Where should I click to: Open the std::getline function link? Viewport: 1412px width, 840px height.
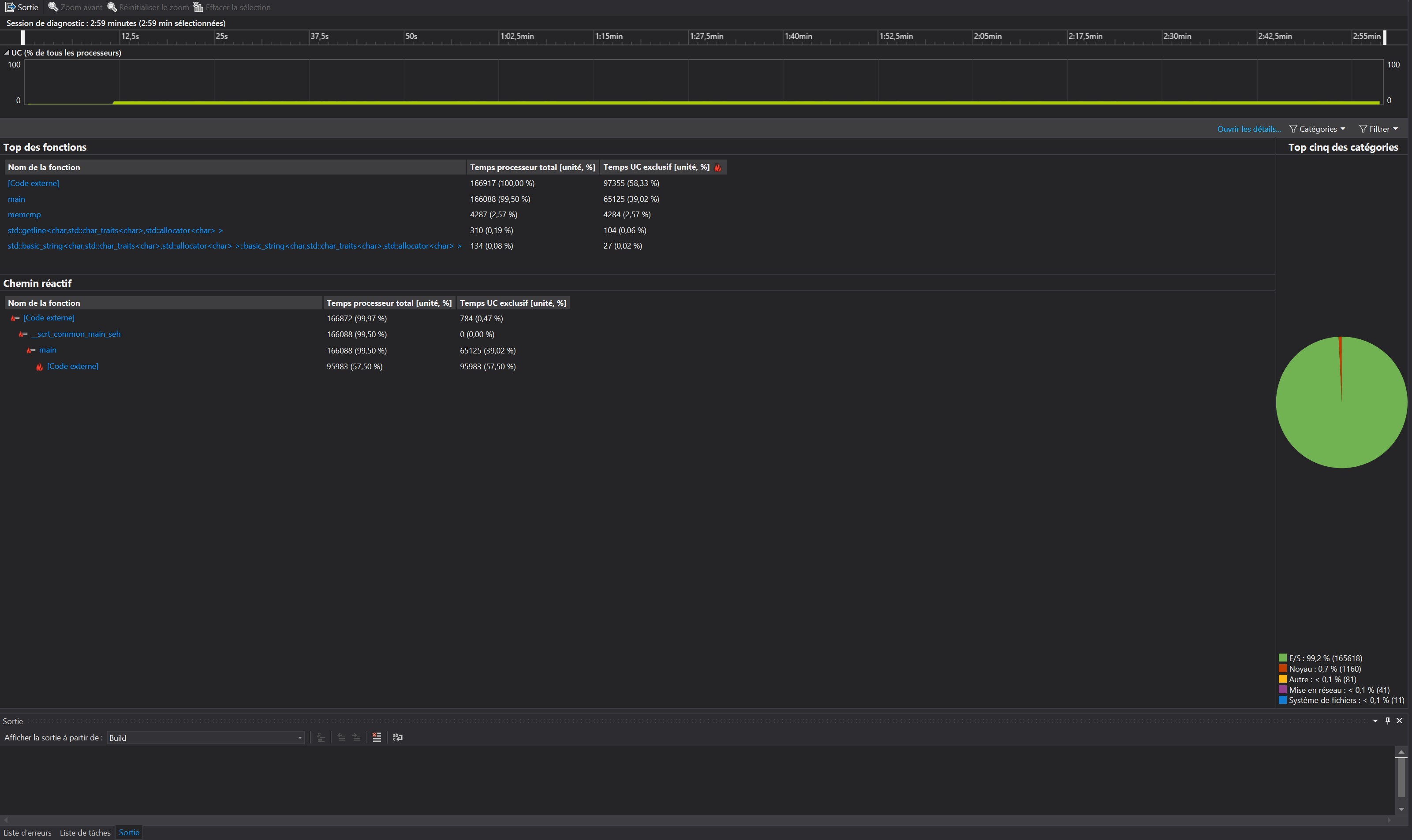[115, 230]
